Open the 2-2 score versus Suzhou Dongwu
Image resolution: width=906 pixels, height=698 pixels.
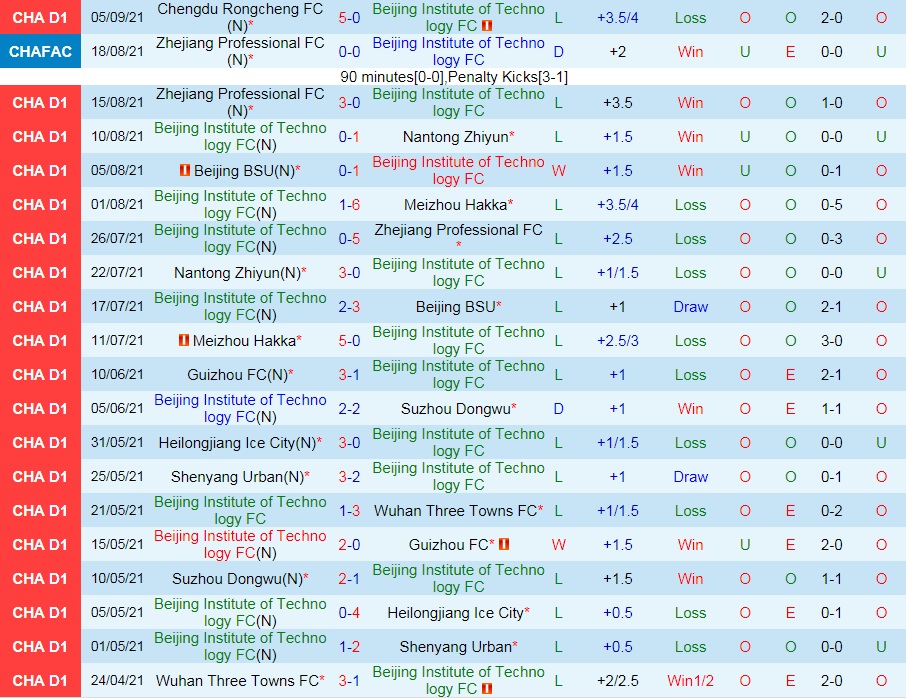[349, 409]
